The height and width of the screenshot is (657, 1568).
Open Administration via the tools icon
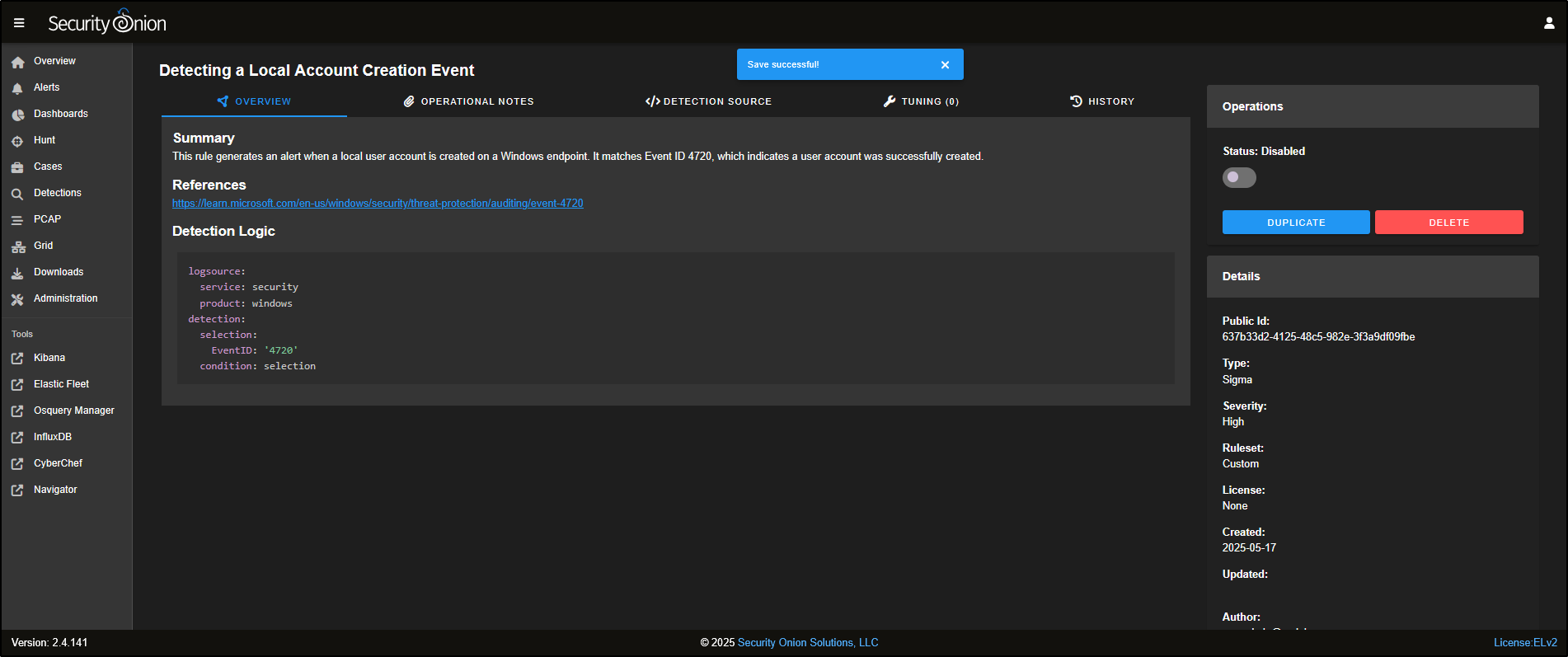(x=17, y=299)
